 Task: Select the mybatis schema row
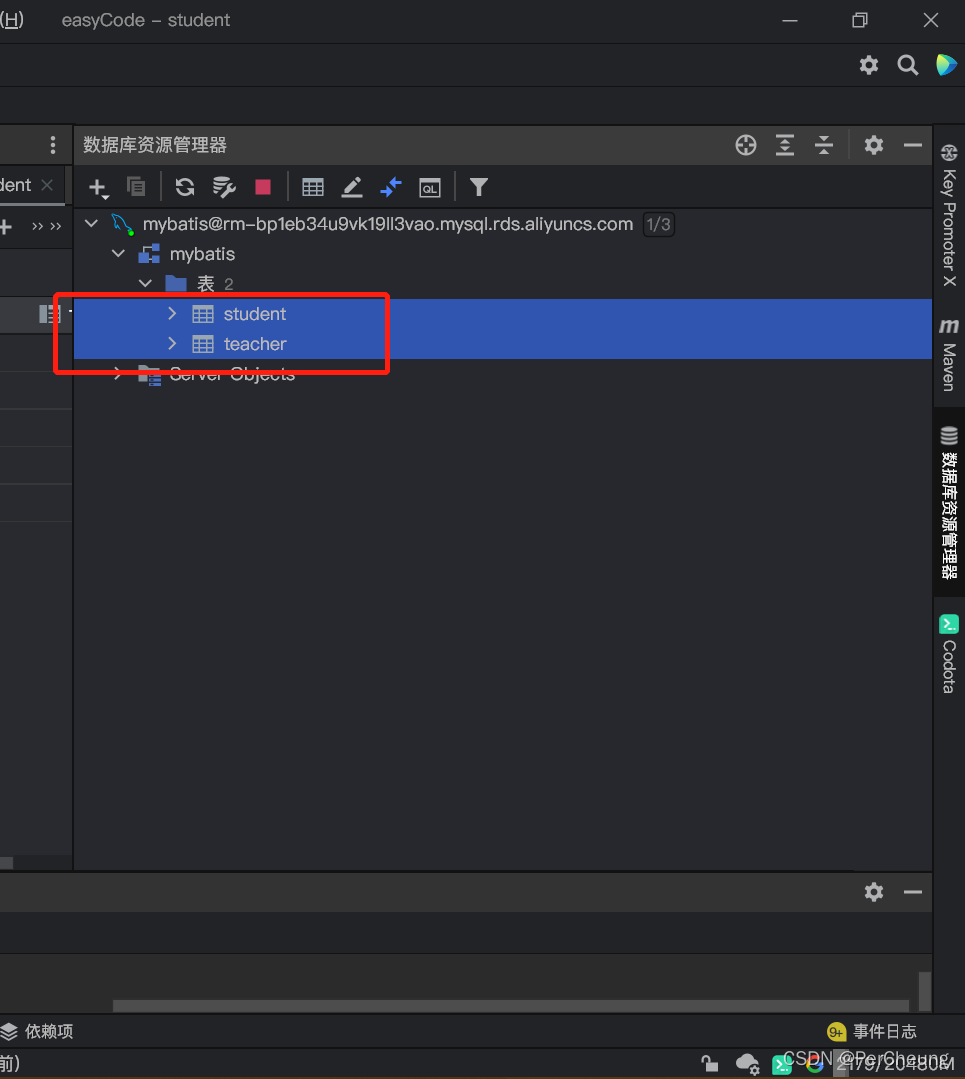[x=502, y=254]
